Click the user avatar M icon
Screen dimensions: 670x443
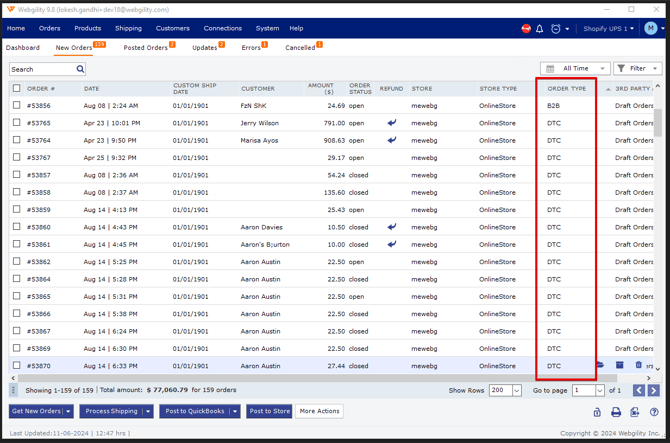pos(651,29)
